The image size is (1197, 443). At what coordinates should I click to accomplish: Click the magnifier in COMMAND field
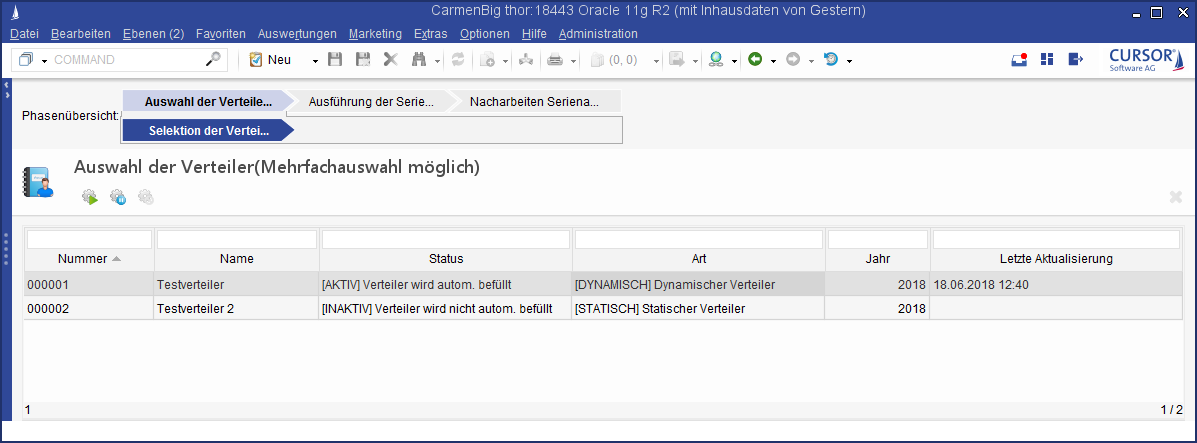(212, 60)
